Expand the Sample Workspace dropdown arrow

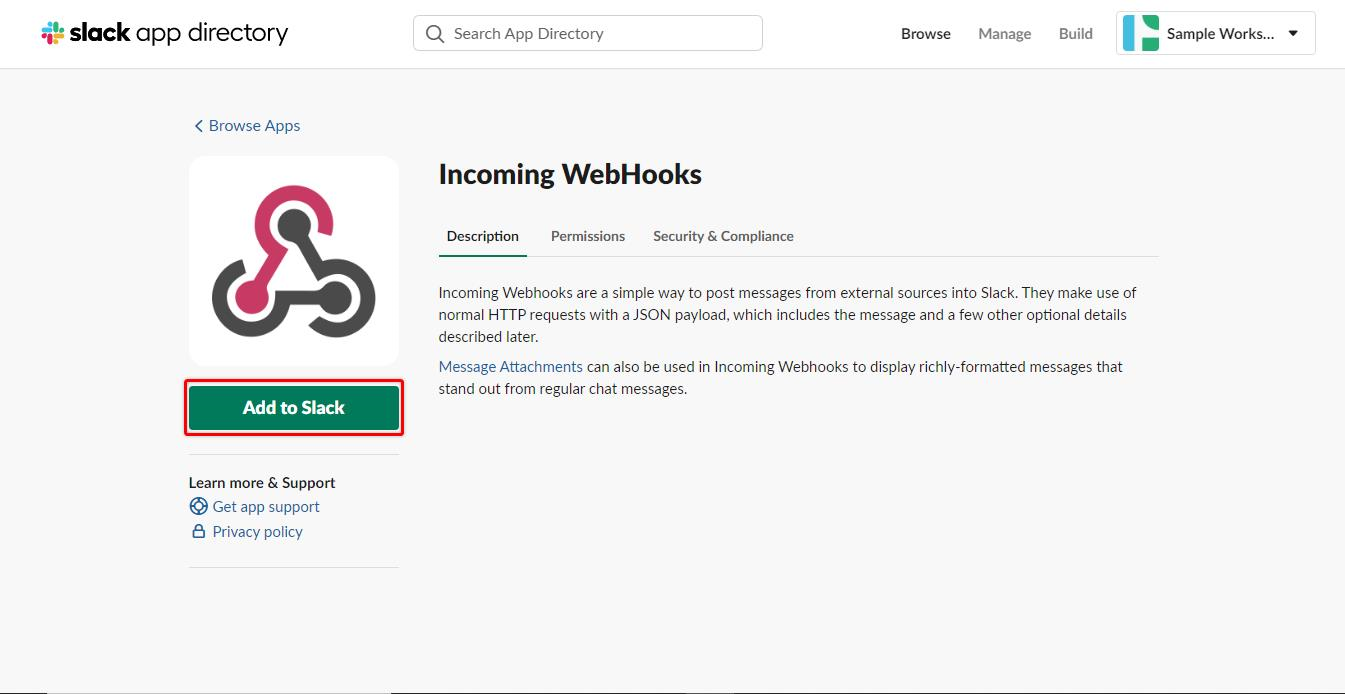click(1293, 33)
